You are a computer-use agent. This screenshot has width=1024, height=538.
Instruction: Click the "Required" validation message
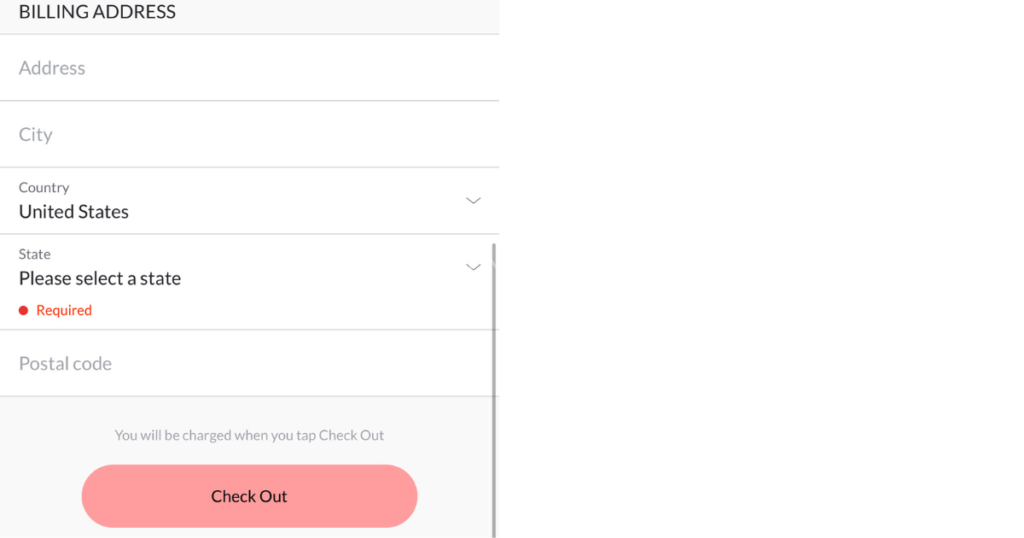point(64,311)
